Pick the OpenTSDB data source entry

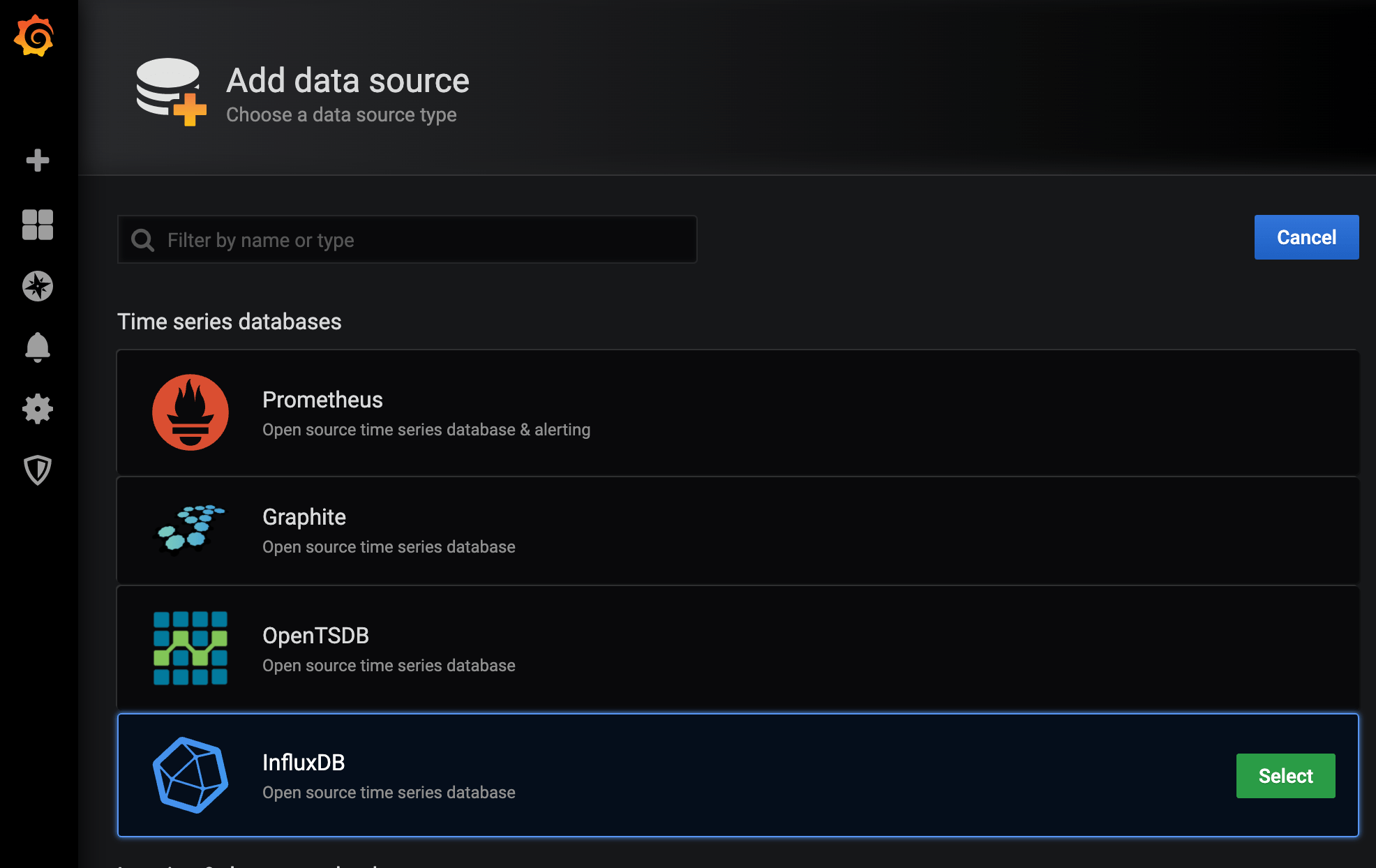tap(768, 648)
